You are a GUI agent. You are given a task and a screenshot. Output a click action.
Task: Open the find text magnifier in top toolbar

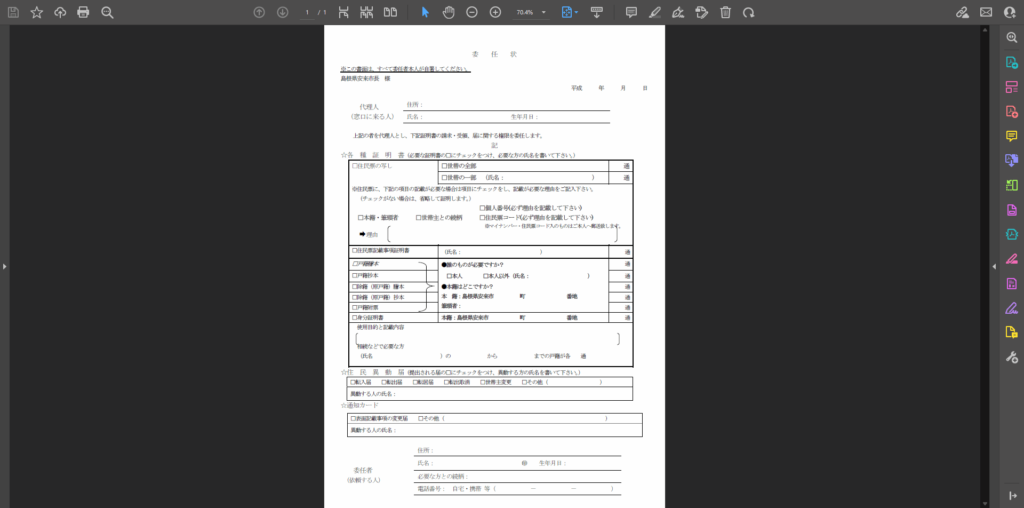(x=107, y=12)
